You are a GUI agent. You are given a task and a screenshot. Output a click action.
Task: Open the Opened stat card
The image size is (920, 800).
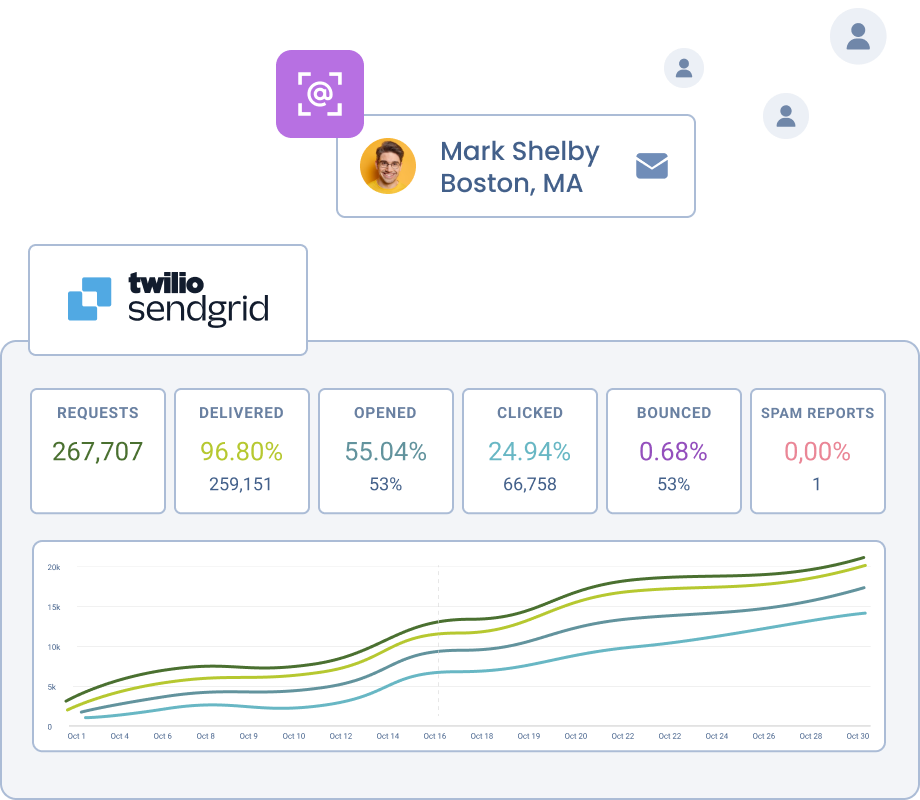(385, 450)
